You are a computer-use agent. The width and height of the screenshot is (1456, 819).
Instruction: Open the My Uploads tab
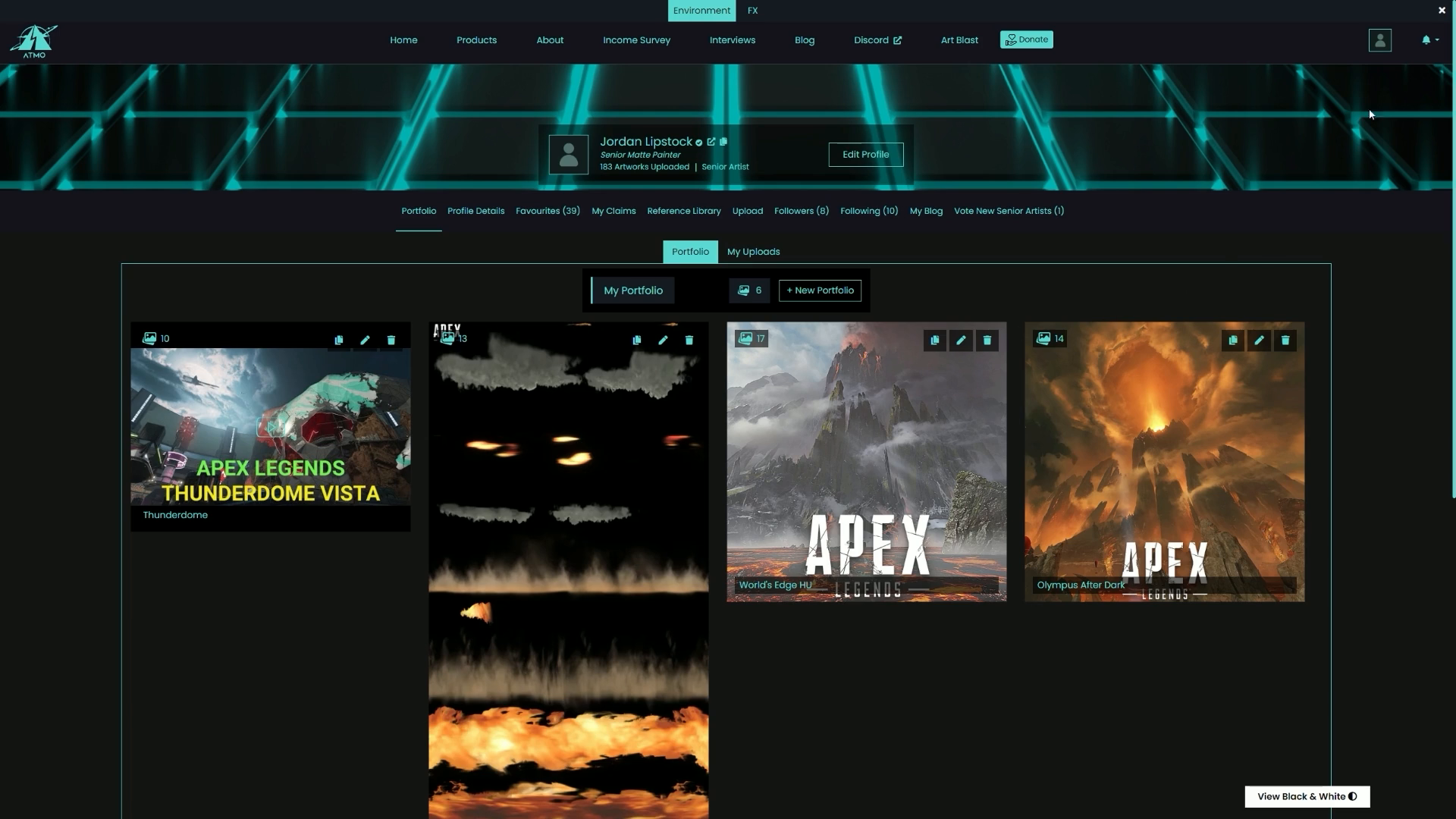point(753,252)
